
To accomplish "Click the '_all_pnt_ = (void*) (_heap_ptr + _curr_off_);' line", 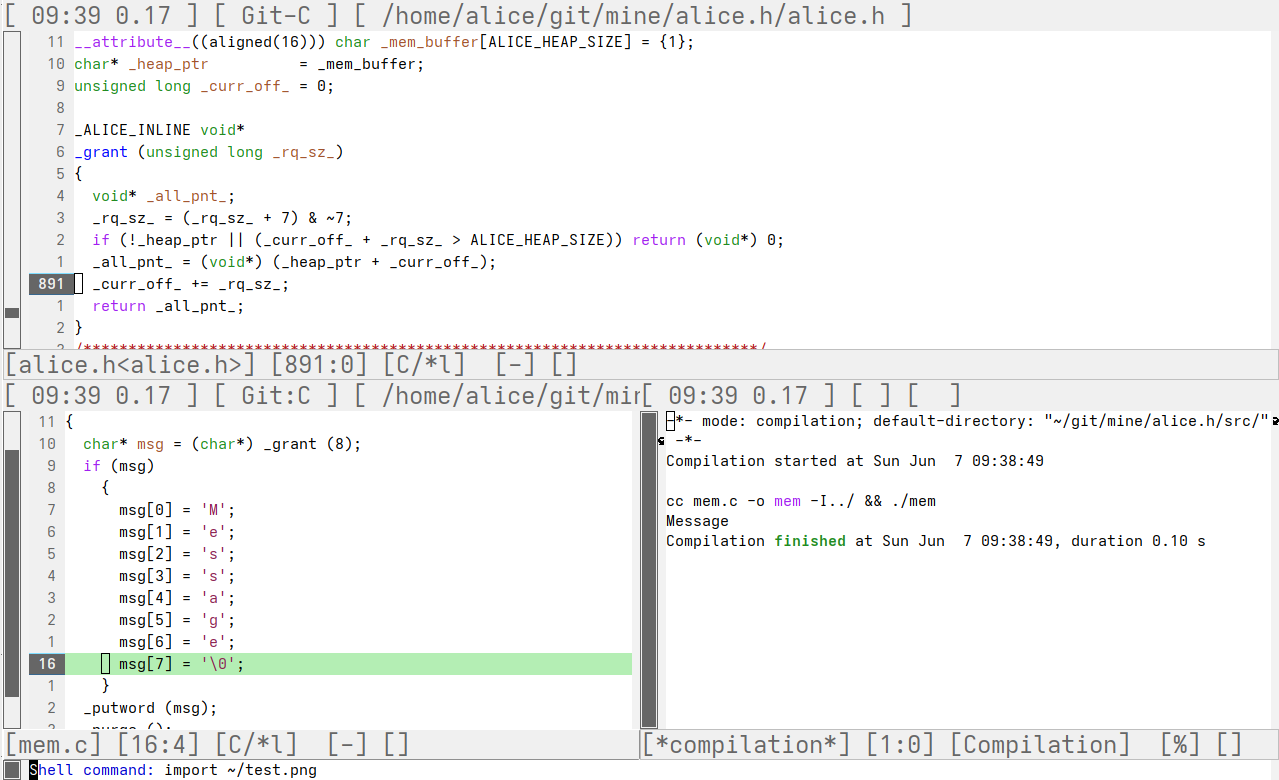I will coord(294,262).
